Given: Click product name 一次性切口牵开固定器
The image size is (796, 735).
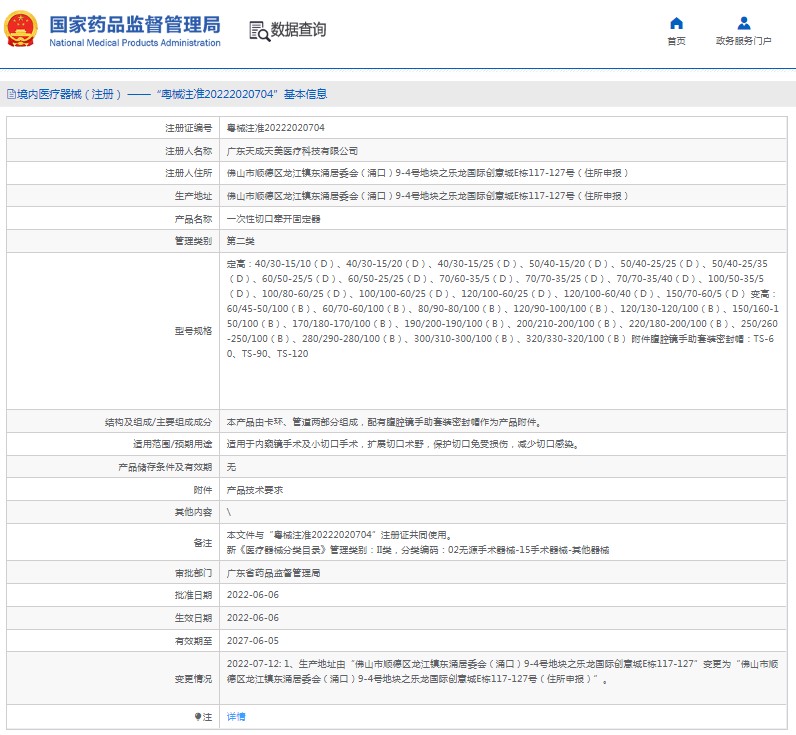Looking at the screenshot, I should click(x=273, y=219).
